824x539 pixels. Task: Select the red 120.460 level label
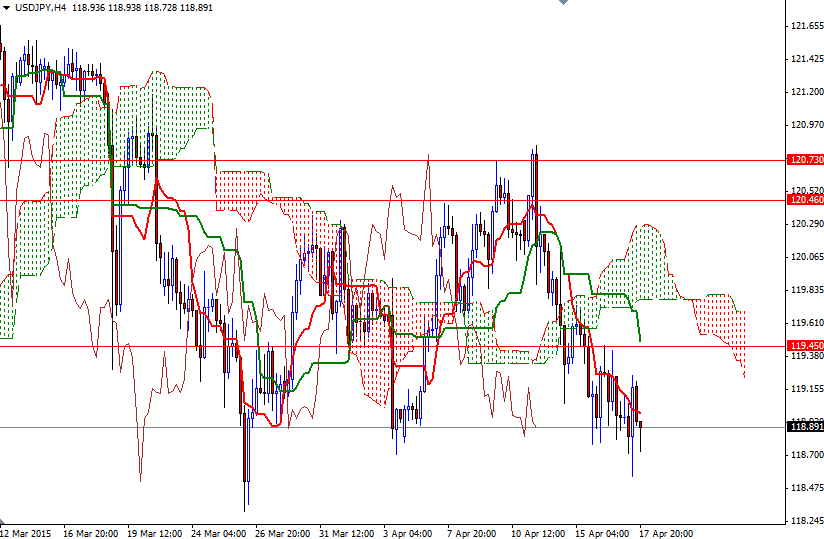(806, 200)
